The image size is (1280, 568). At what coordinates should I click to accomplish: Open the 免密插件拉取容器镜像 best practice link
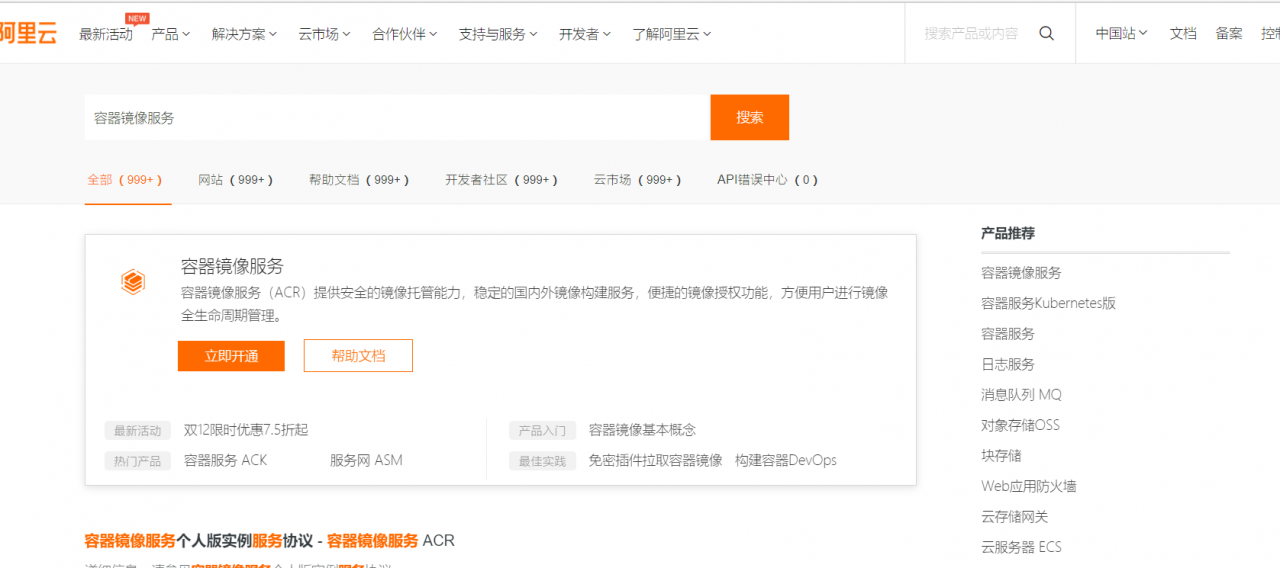coord(655,460)
